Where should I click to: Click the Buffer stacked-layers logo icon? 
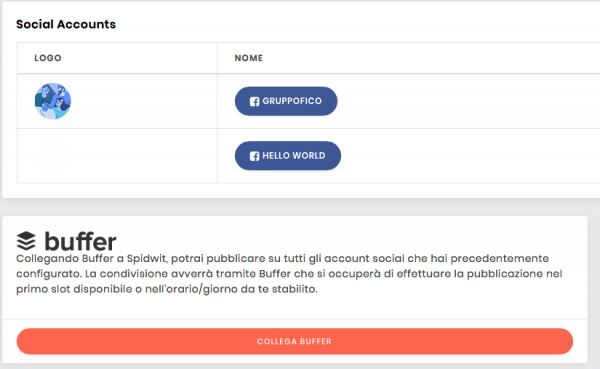[26, 241]
